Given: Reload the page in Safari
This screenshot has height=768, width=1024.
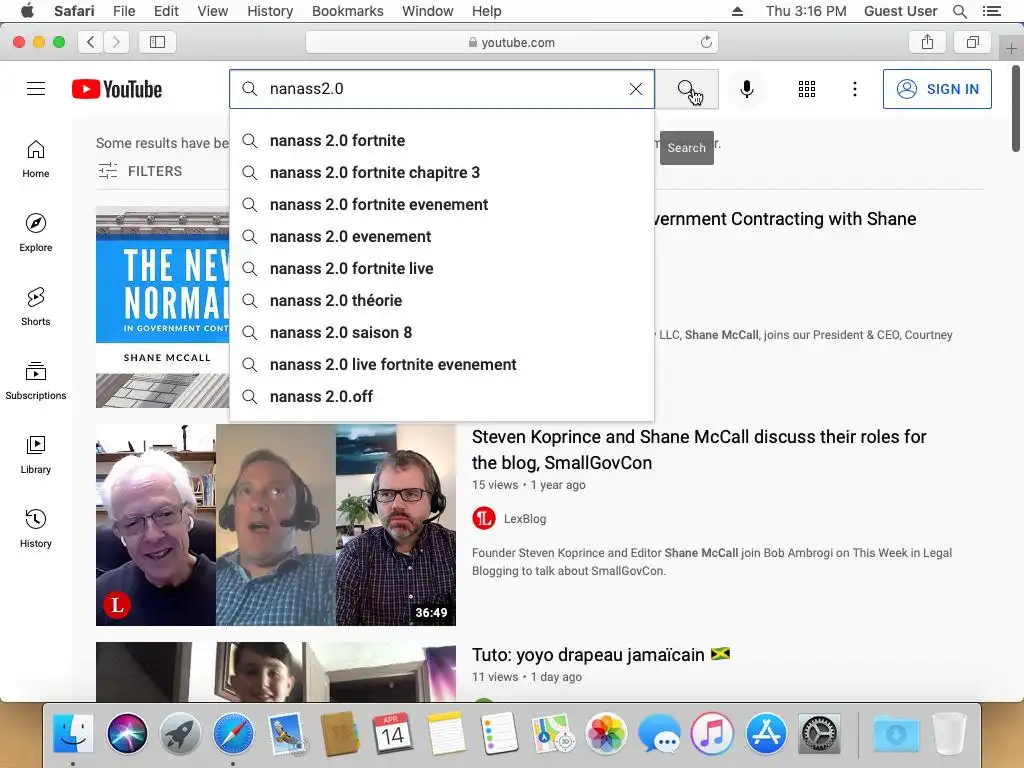Looking at the screenshot, I should (x=706, y=42).
